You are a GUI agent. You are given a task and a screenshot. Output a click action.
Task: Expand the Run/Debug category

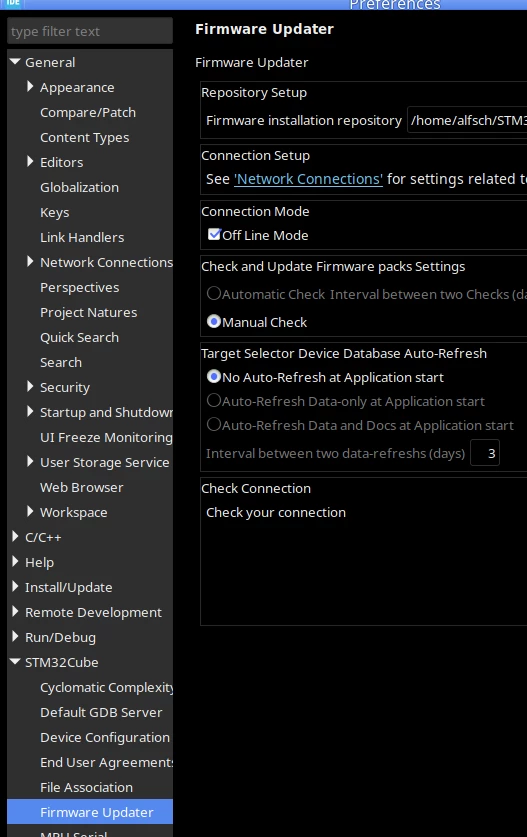pos(15,636)
